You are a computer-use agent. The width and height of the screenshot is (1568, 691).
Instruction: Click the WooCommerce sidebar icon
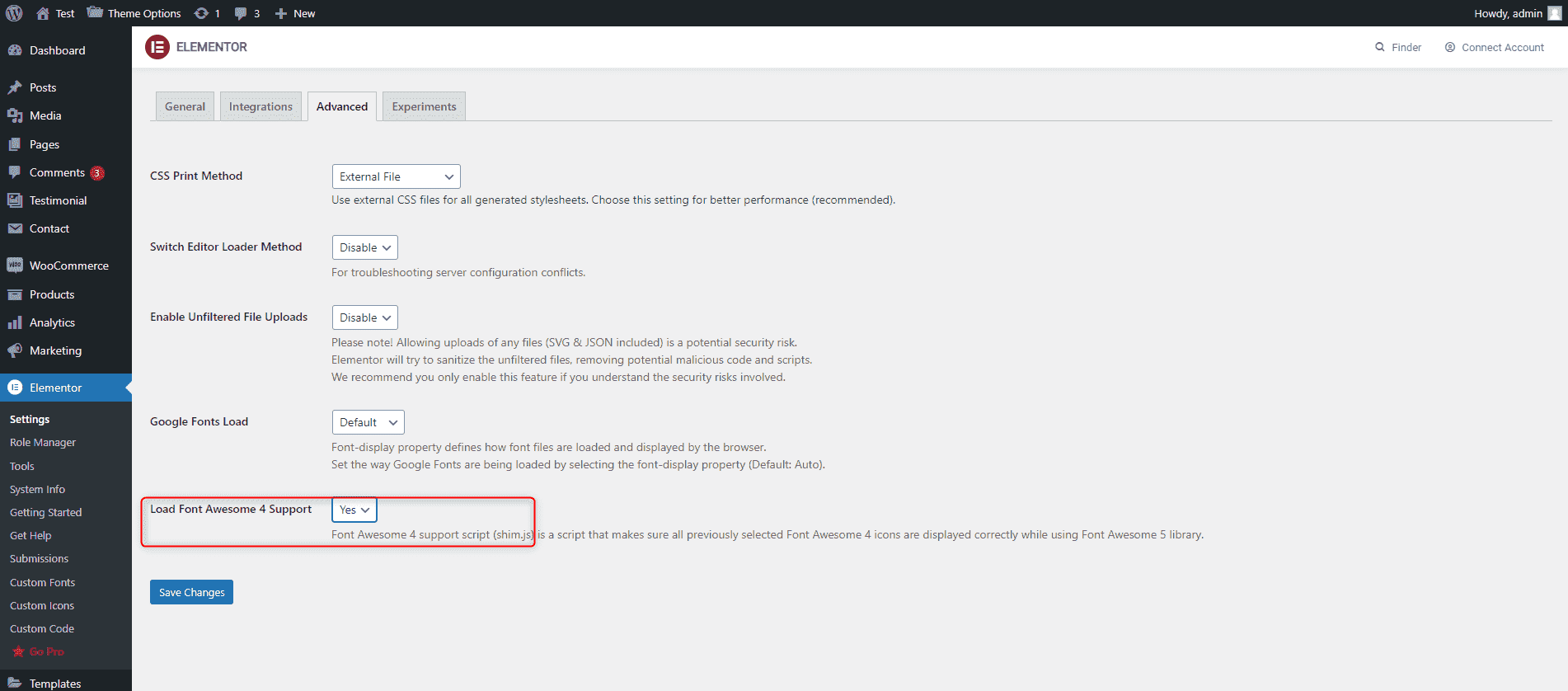pyautogui.click(x=15, y=266)
